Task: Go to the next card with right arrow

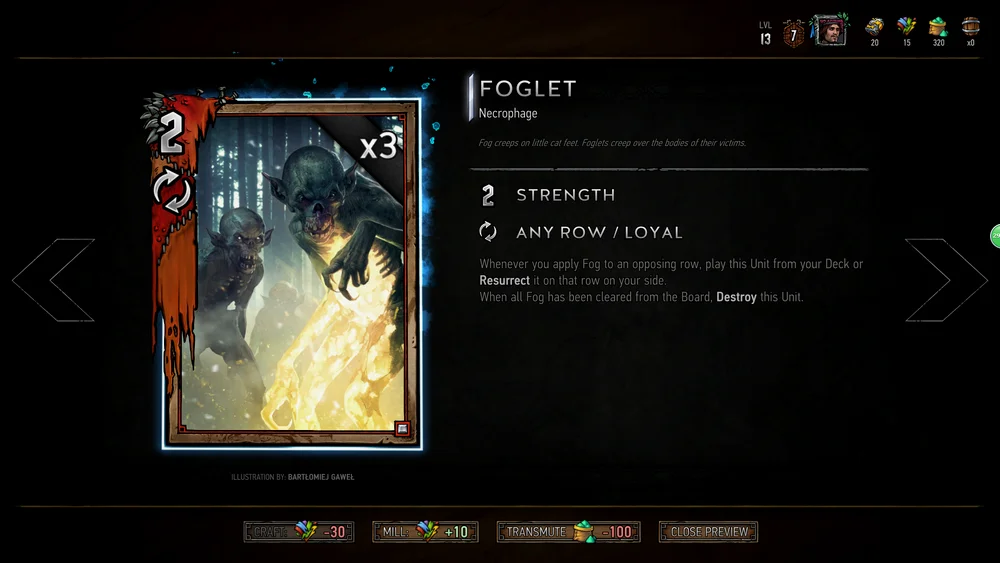Action: [946, 280]
